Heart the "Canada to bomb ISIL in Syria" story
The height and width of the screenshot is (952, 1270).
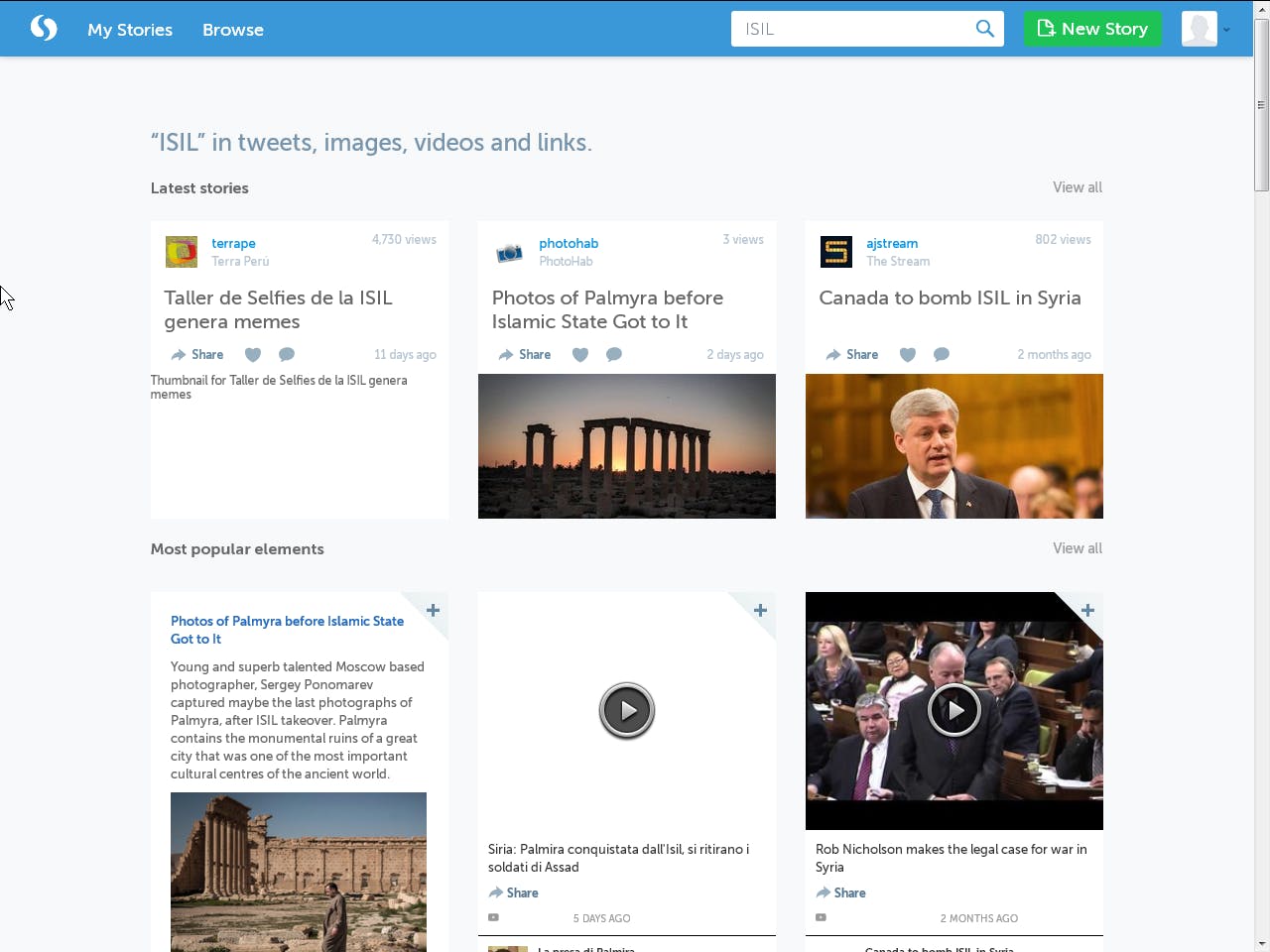908,354
